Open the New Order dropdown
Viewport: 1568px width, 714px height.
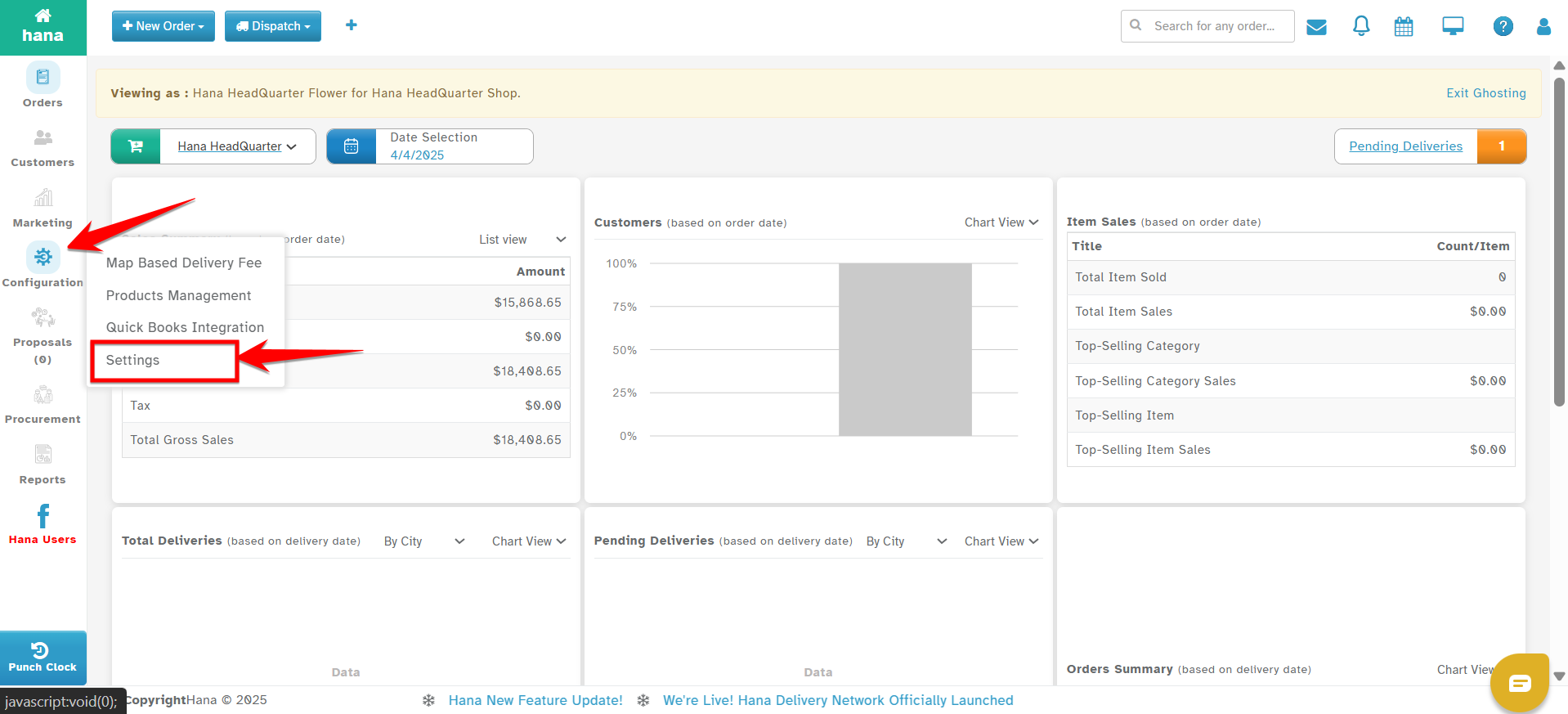coord(164,26)
